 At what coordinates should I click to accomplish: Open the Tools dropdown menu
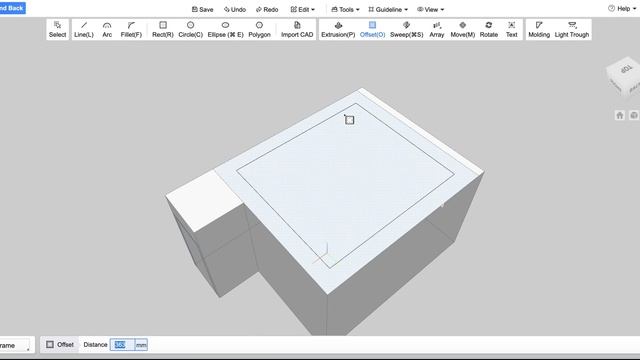[x=345, y=9]
